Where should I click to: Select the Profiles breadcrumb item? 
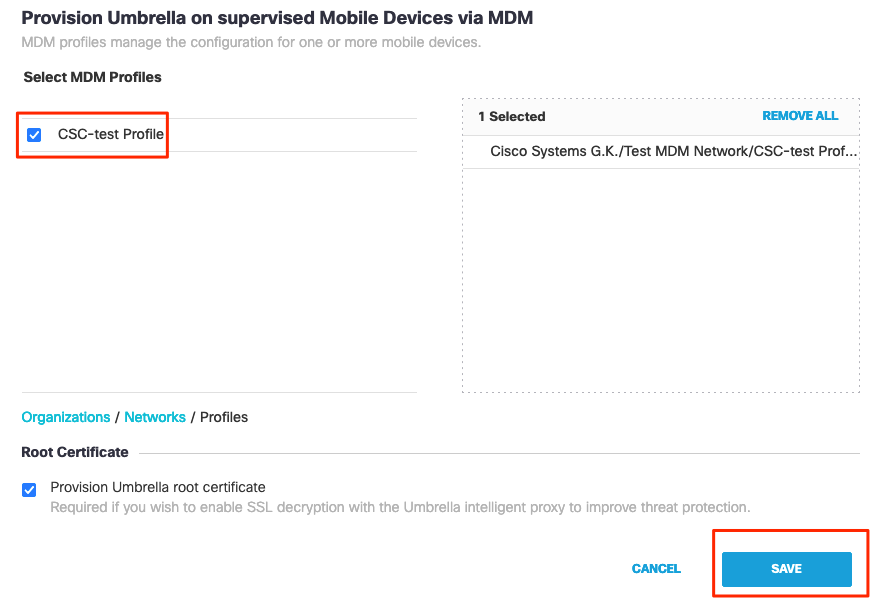(x=223, y=417)
